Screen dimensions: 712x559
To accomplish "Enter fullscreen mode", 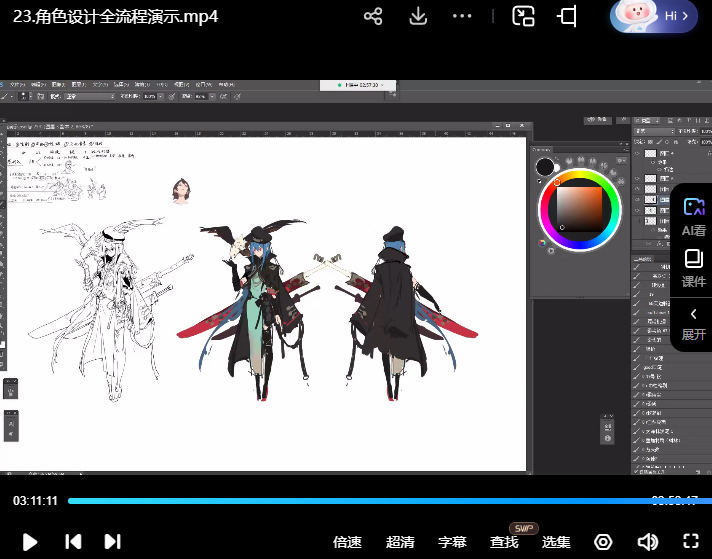I will [689, 542].
